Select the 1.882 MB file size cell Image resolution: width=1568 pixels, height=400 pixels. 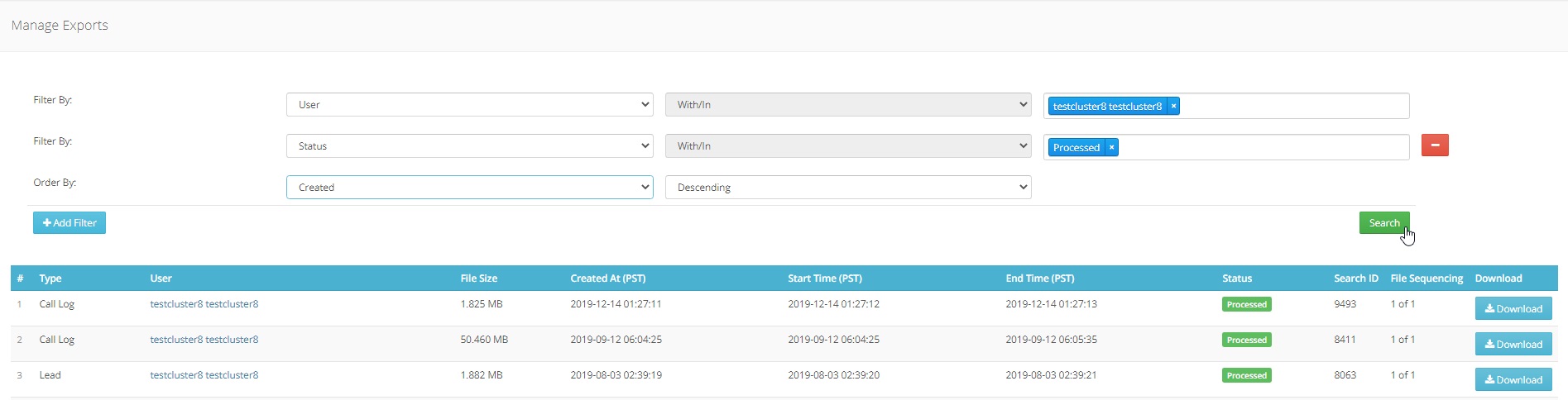point(482,375)
